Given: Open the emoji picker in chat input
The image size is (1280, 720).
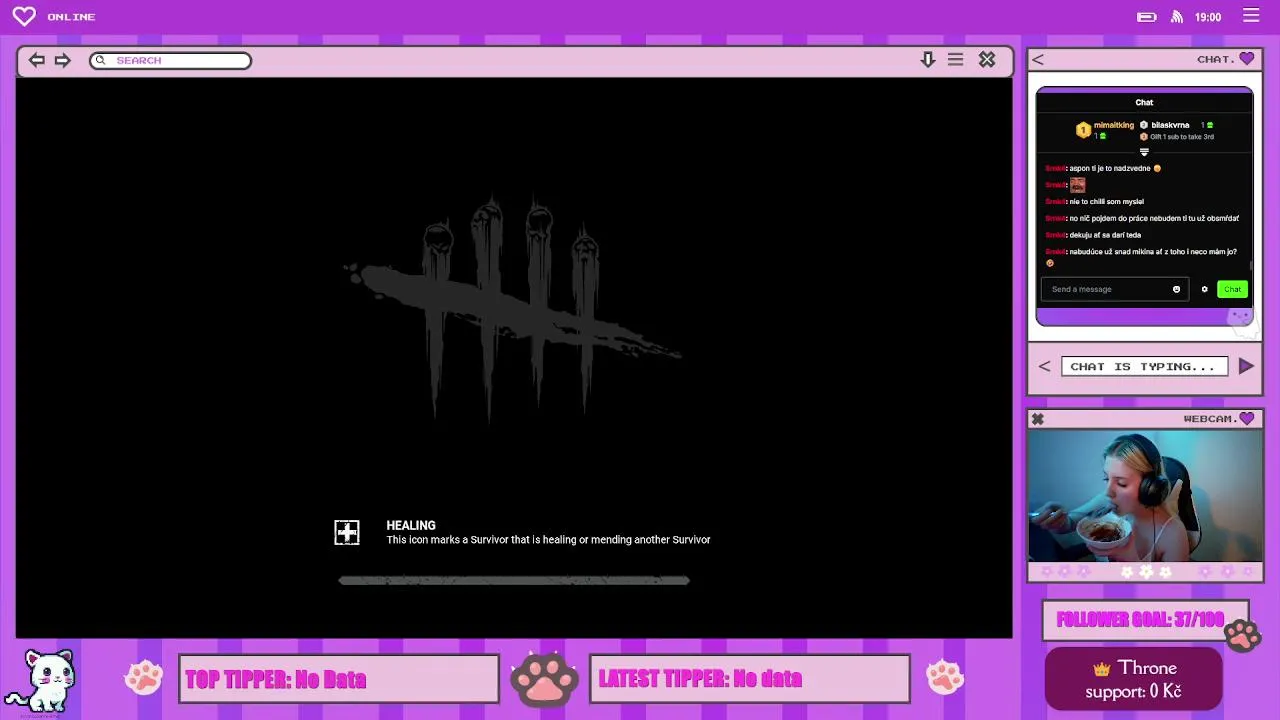Looking at the screenshot, I should 1176,289.
